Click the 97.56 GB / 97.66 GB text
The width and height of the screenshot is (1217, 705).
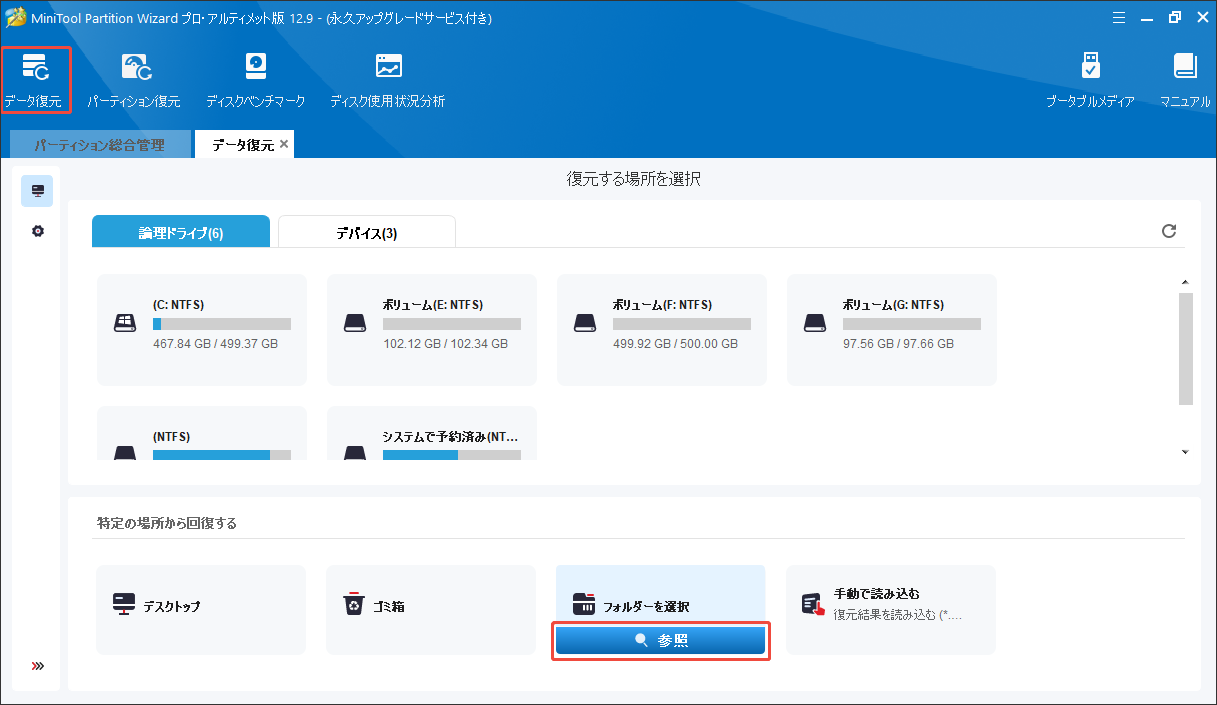tap(898, 344)
